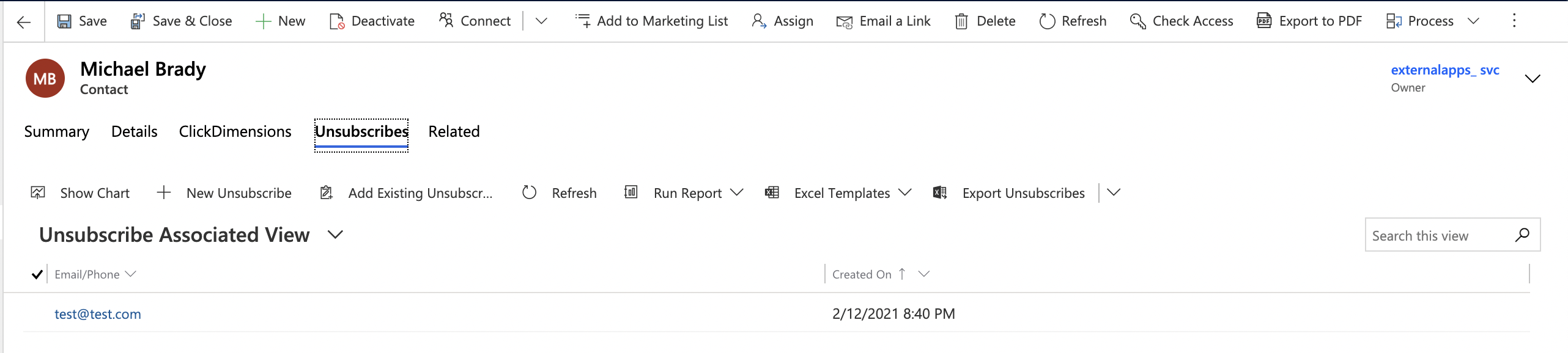1568x353 pixels.
Task: Click Add Existing Unsubscribe
Action: tap(406, 193)
